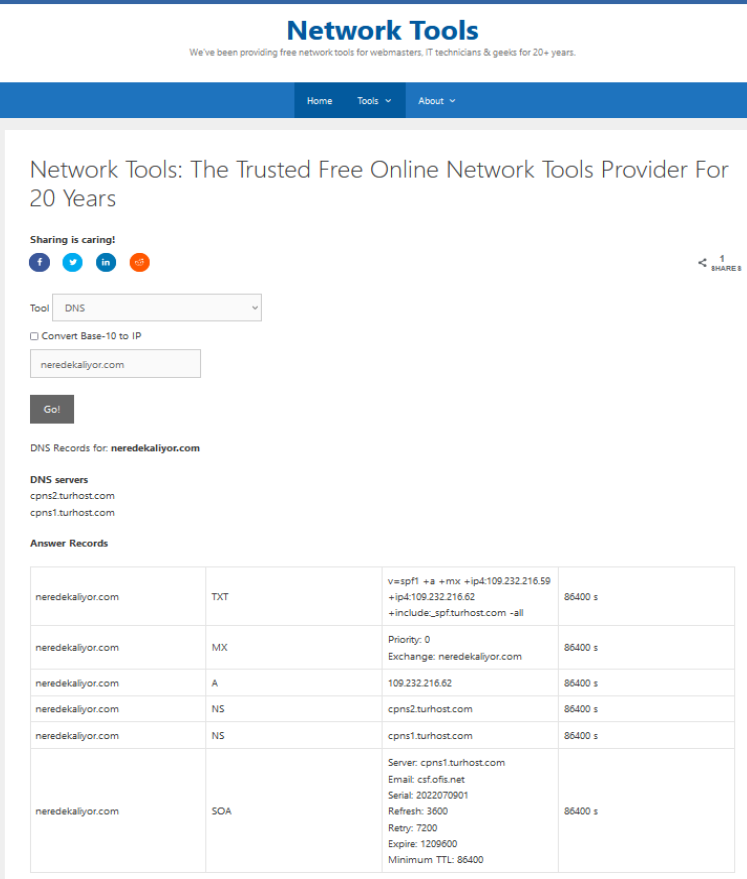
Task: Select the A record IP 109.232.216.62
Action: click(420, 683)
